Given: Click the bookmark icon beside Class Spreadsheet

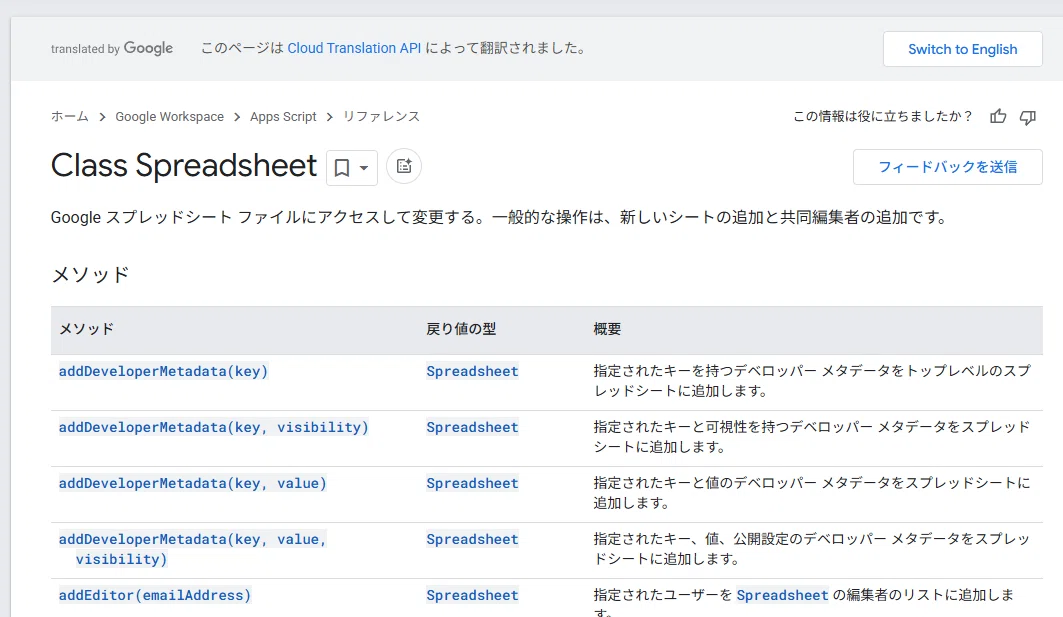Looking at the screenshot, I should click(x=342, y=167).
